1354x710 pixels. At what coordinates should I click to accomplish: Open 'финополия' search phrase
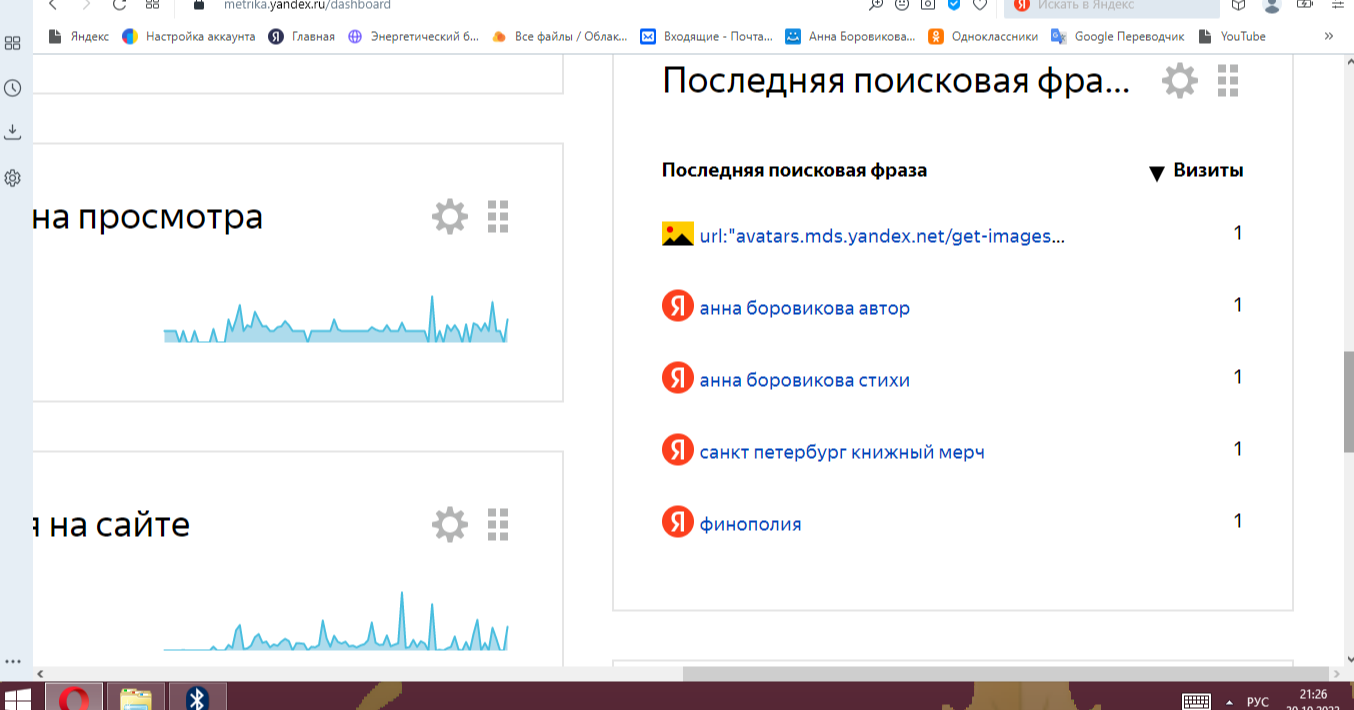click(x=750, y=524)
